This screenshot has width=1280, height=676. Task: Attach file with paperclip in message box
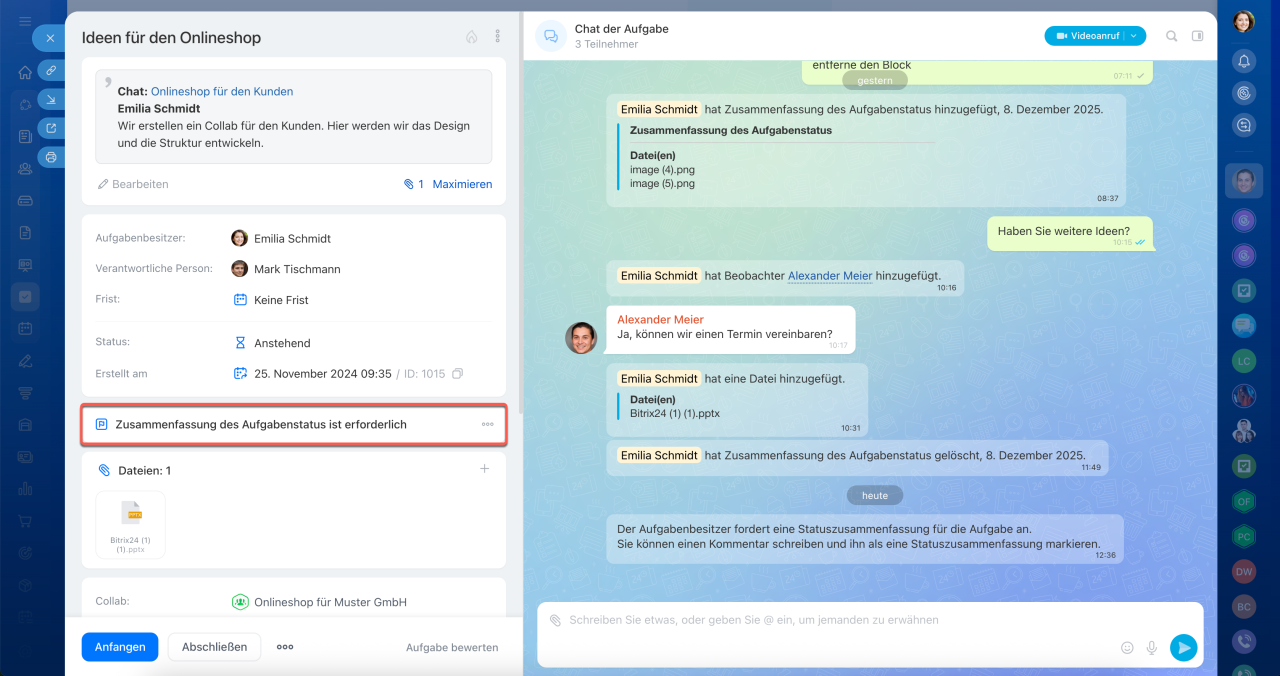555,620
